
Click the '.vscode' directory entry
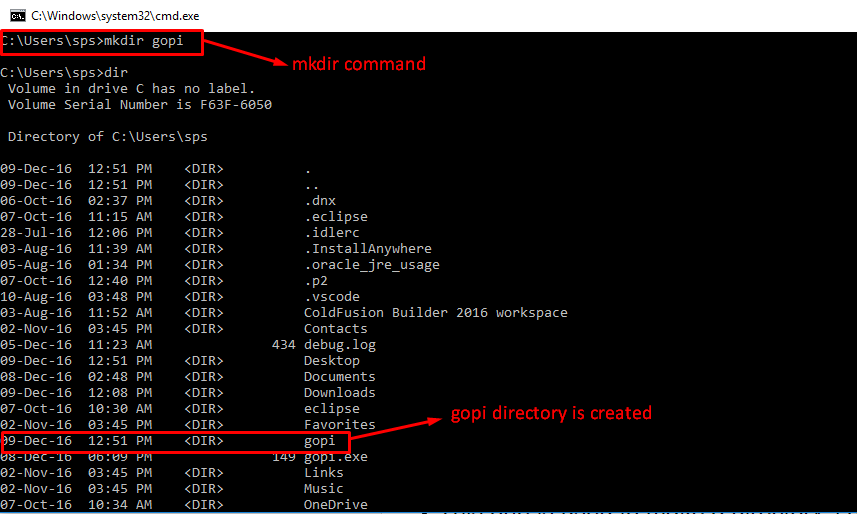click(332, 296)
